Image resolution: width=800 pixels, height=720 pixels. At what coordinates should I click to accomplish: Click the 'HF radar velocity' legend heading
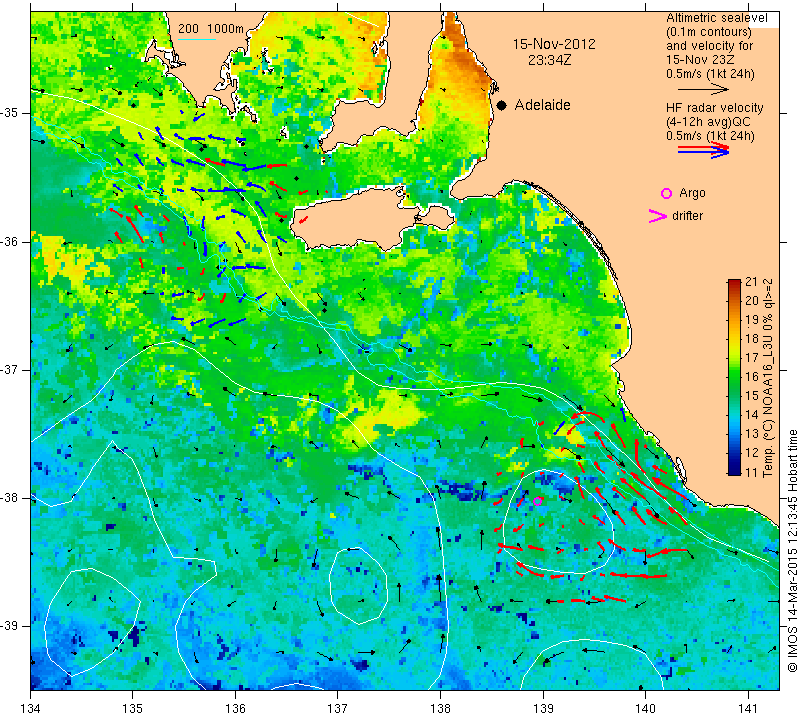714,108
